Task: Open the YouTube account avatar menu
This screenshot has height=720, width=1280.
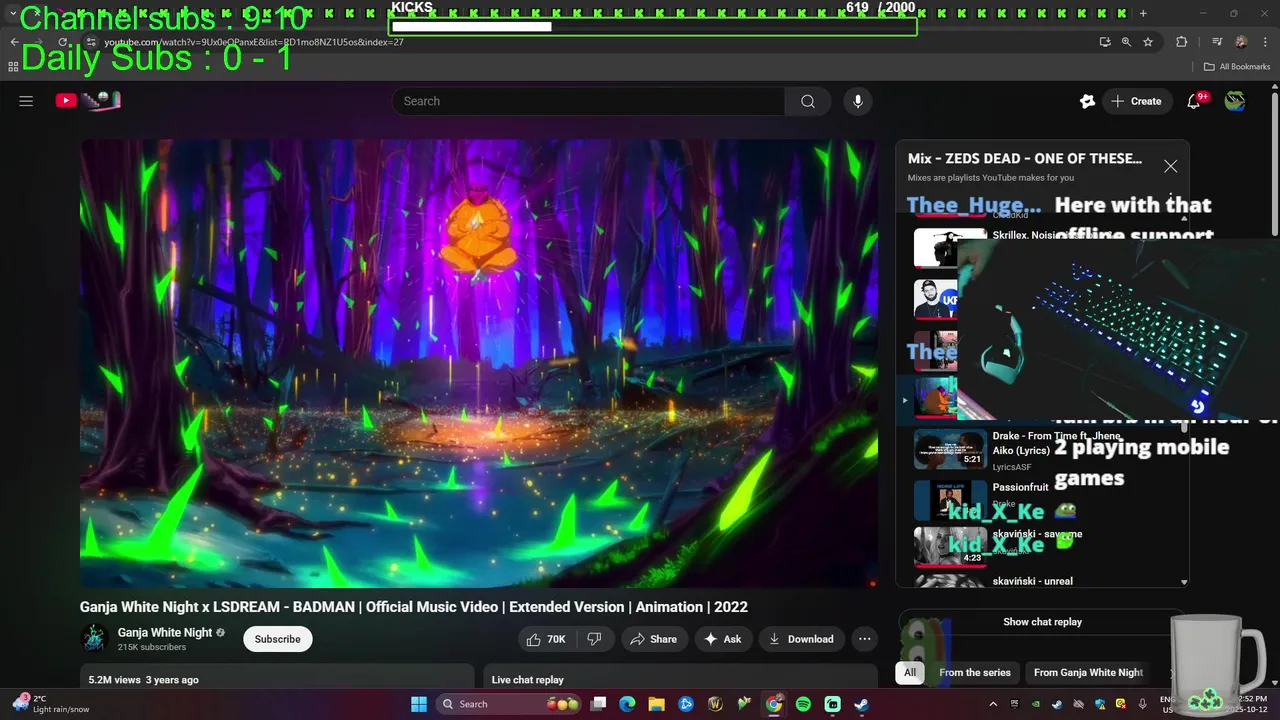Action: coord(1235,101)
